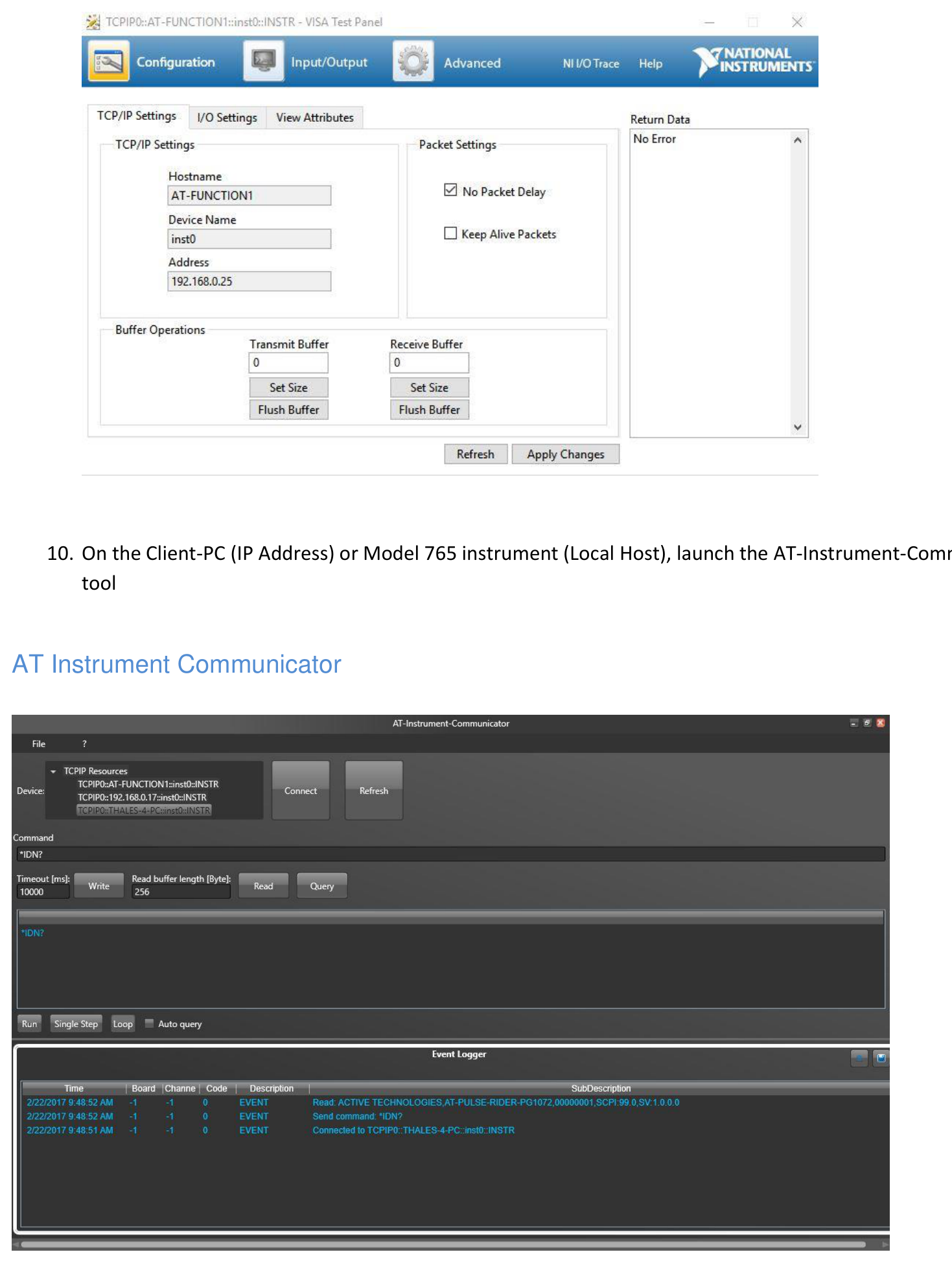The height and width of the screenshot is (1263, 952).
Task: Click the SubDescription column header
Action: (x=600, y=1088)
